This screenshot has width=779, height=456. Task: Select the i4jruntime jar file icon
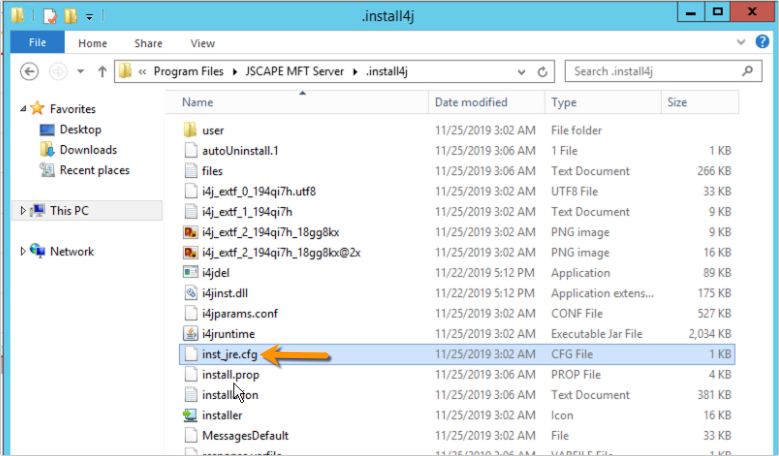(192, 333)
